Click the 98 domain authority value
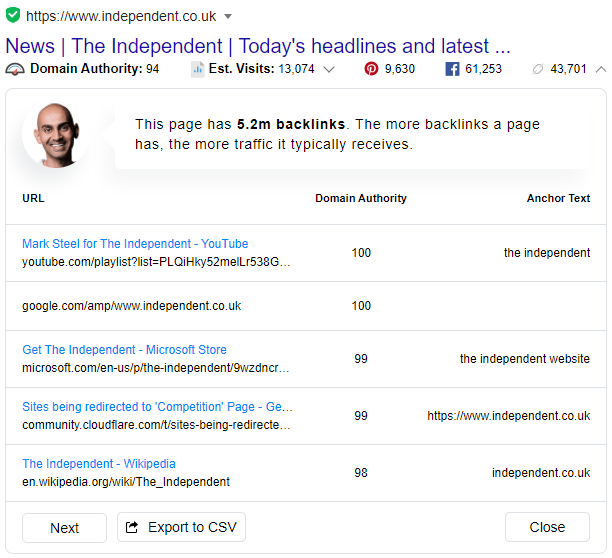The image size is (612, 558). click(x=361, y=473)
